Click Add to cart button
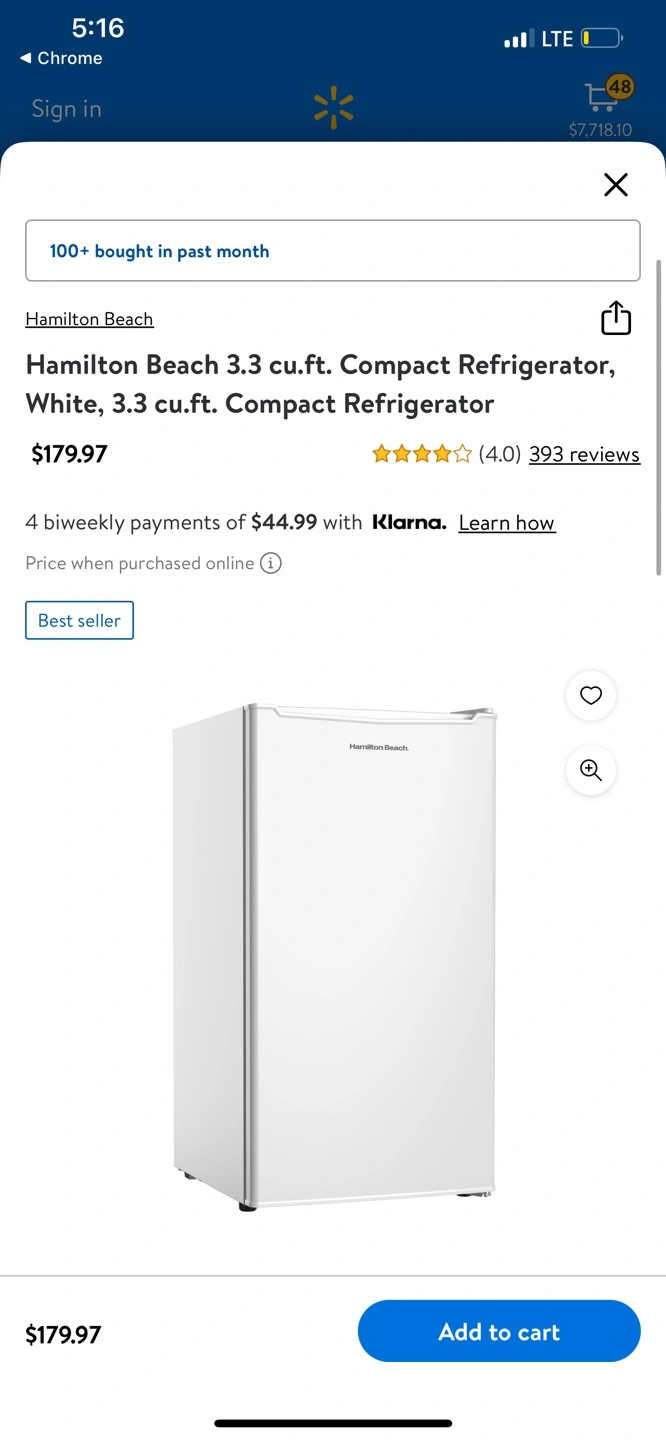 click(x=499, y=1331)
